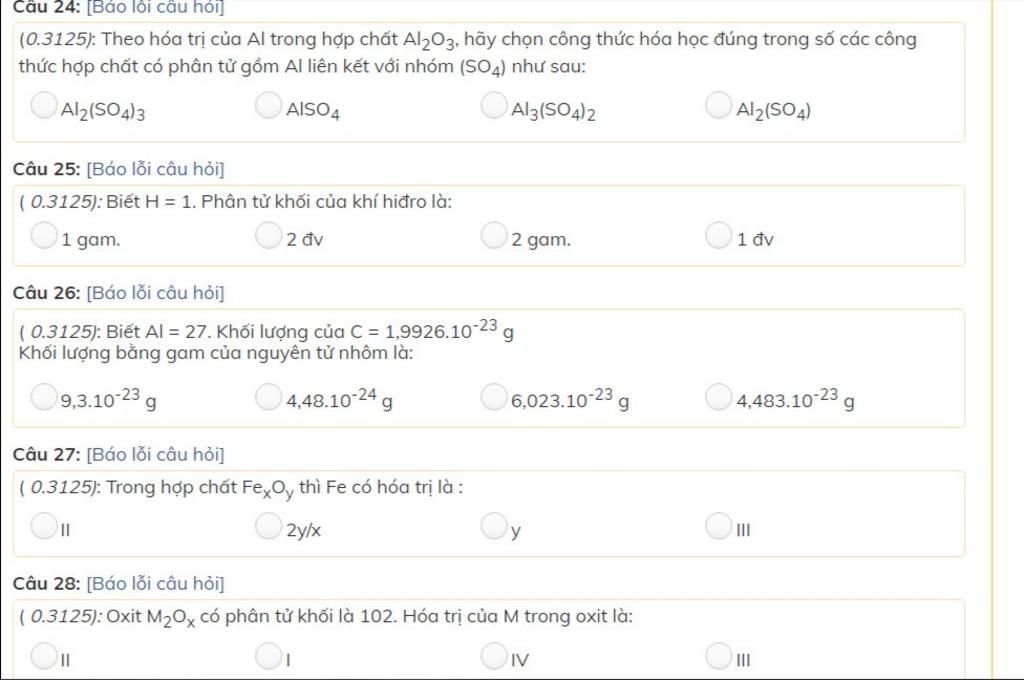Pick '2 gam.' radio option

tap(494, 236)
